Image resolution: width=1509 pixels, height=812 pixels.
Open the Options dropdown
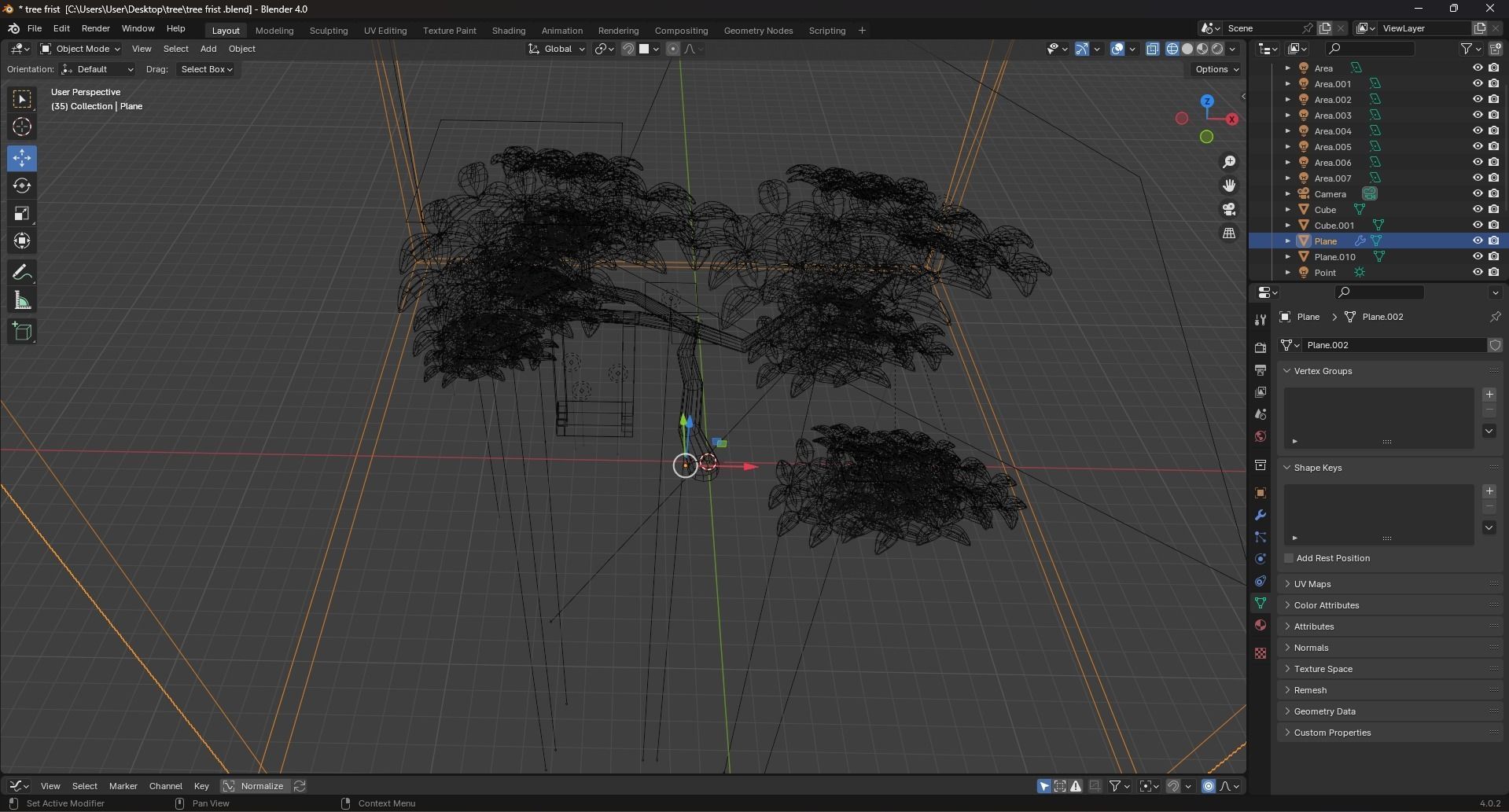point(1216,69)
